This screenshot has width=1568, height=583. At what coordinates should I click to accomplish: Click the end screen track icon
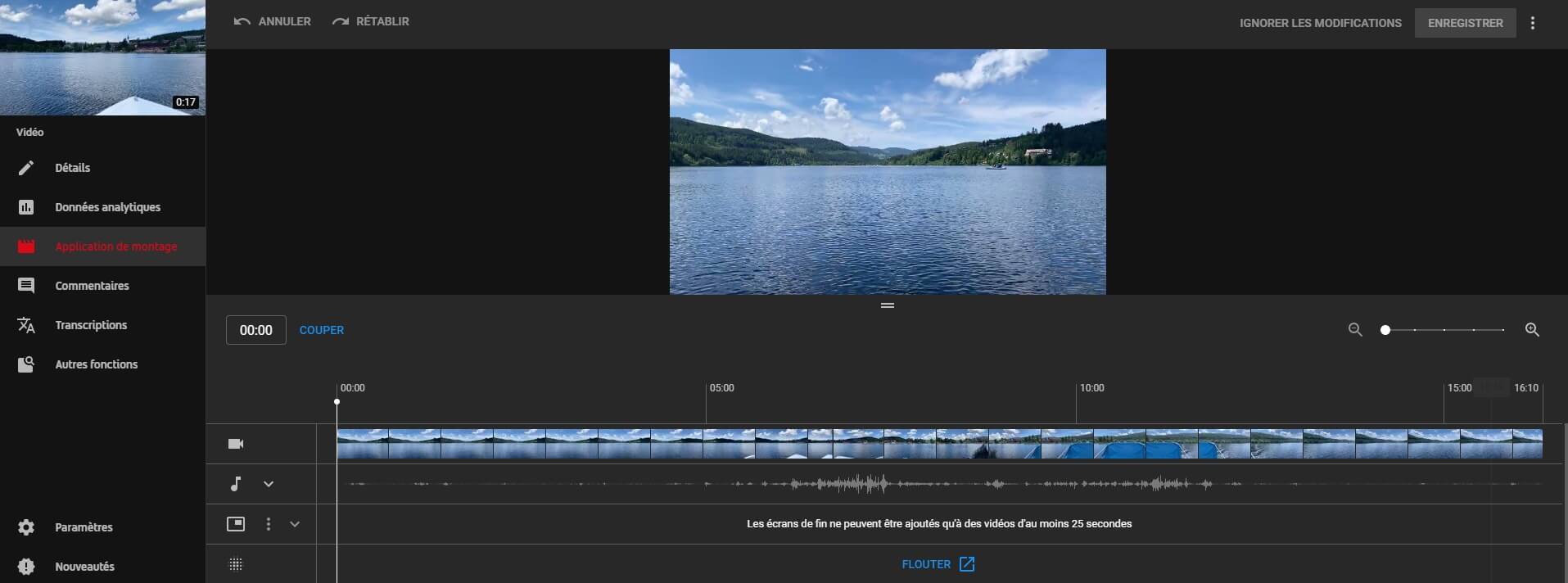coord(236,524)
